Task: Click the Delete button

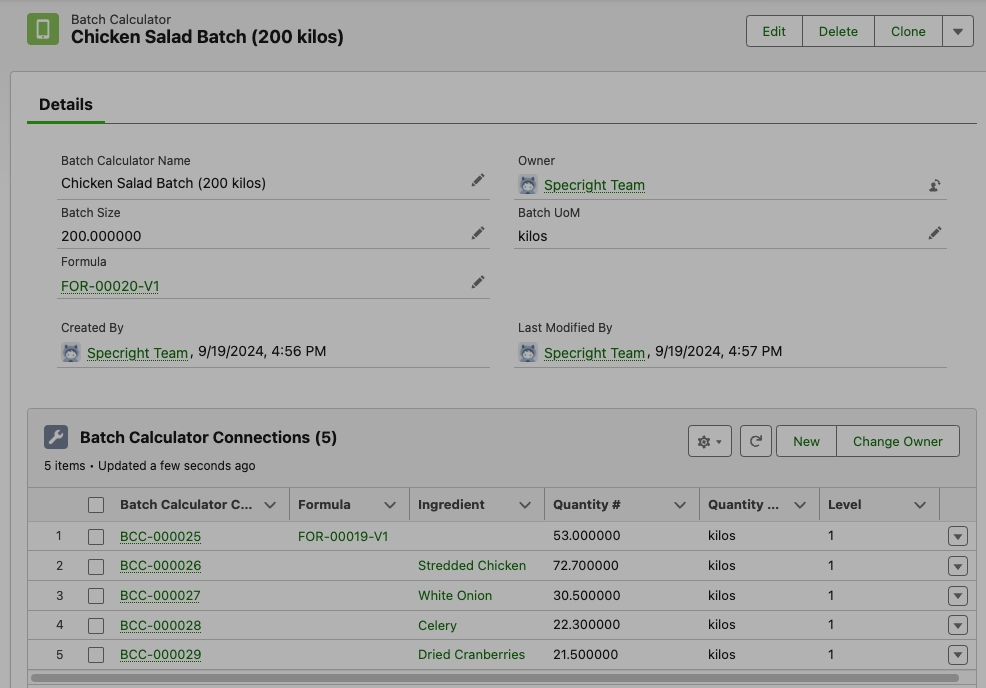Action: point(838,31)
